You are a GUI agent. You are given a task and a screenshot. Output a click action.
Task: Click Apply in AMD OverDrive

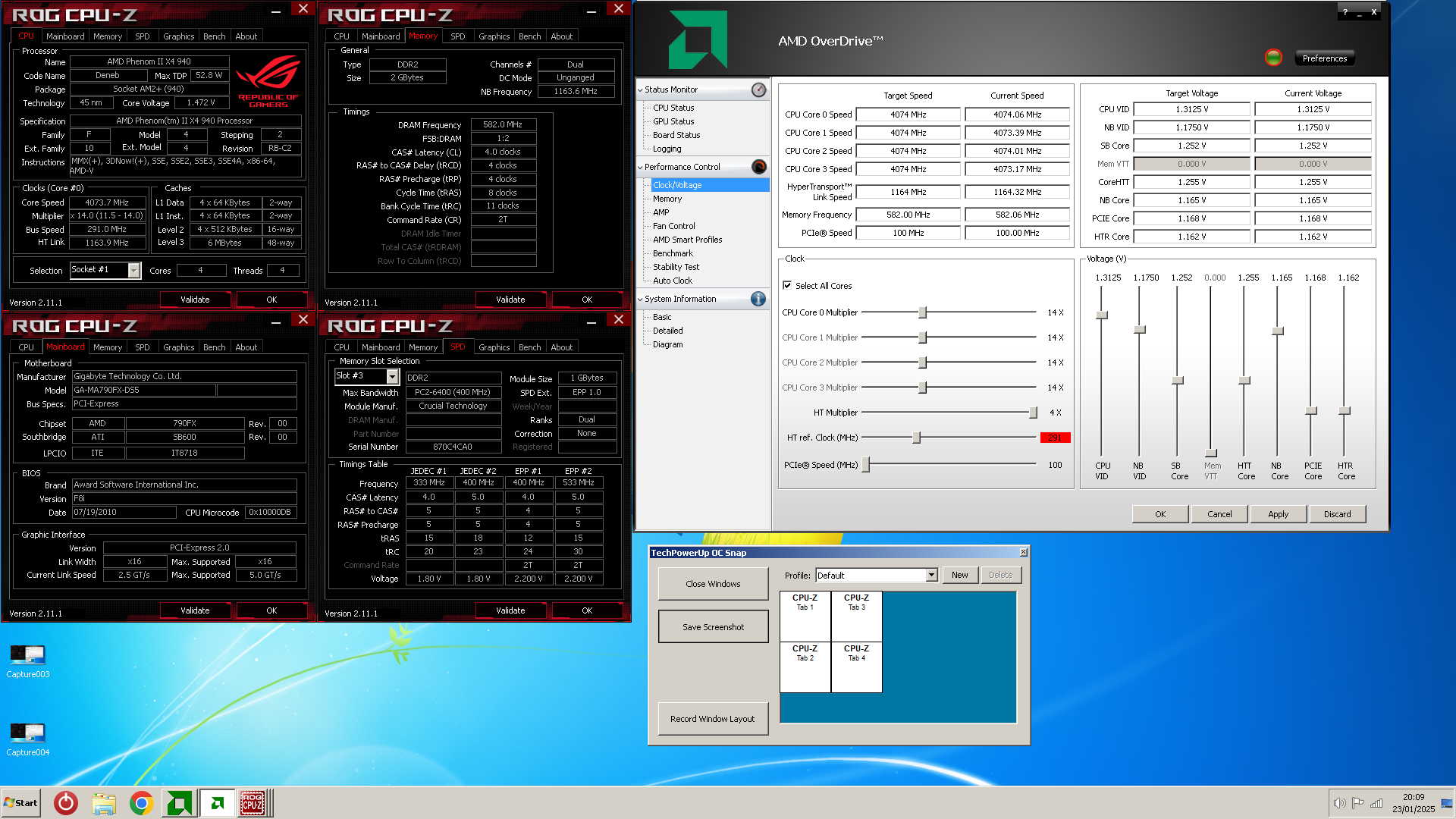pyautogui.click(x=1278, y=514)
